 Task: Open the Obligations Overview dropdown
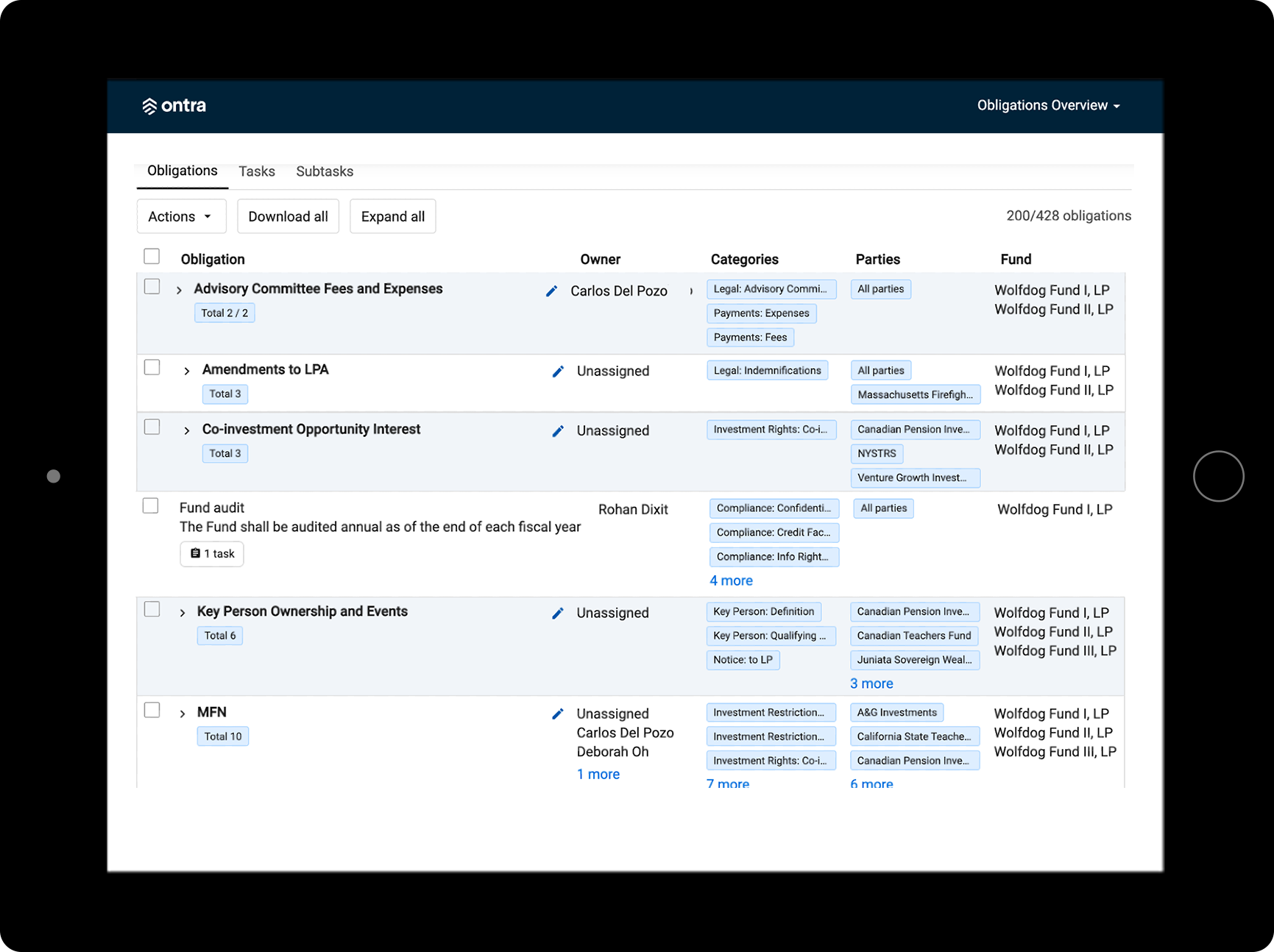(1048, 106)
